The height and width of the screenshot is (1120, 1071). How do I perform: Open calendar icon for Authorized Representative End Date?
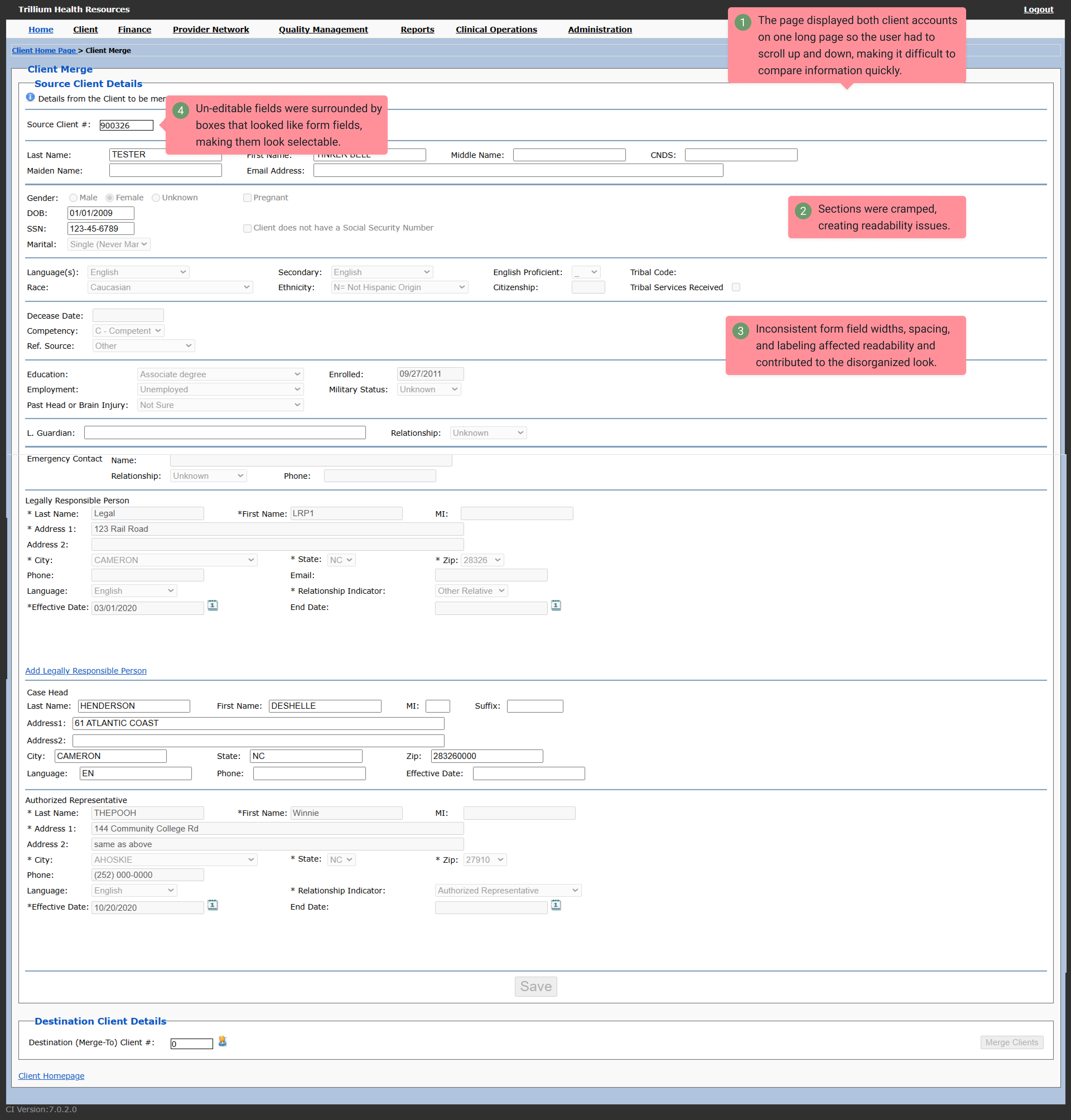pyautogui.click(x=556, y=905)
